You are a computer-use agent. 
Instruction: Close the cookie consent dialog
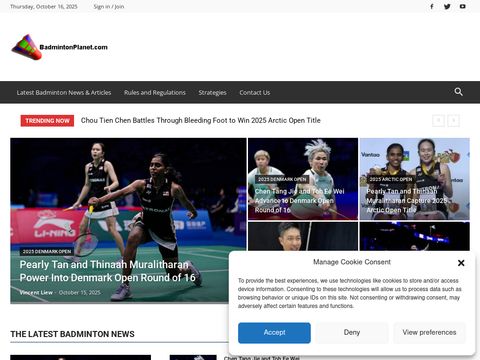pyautogui.click(x=461, y=263)
